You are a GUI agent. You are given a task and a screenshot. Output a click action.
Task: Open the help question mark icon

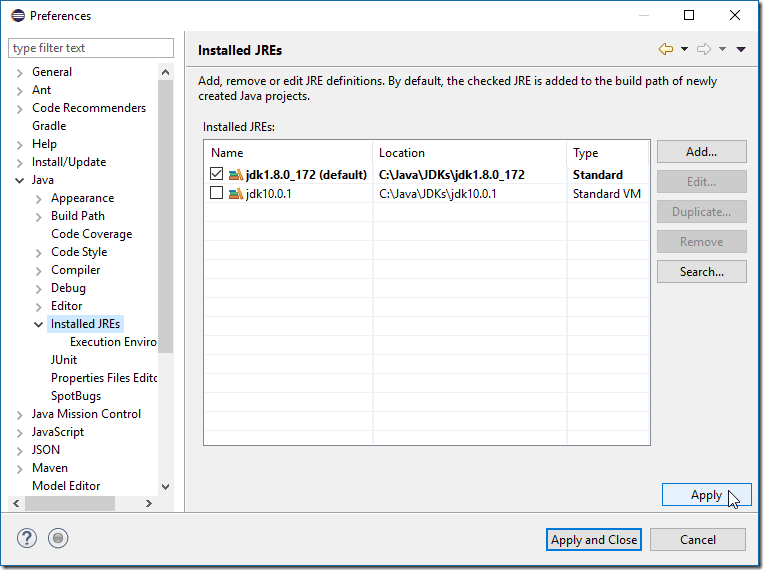point(27,538)
